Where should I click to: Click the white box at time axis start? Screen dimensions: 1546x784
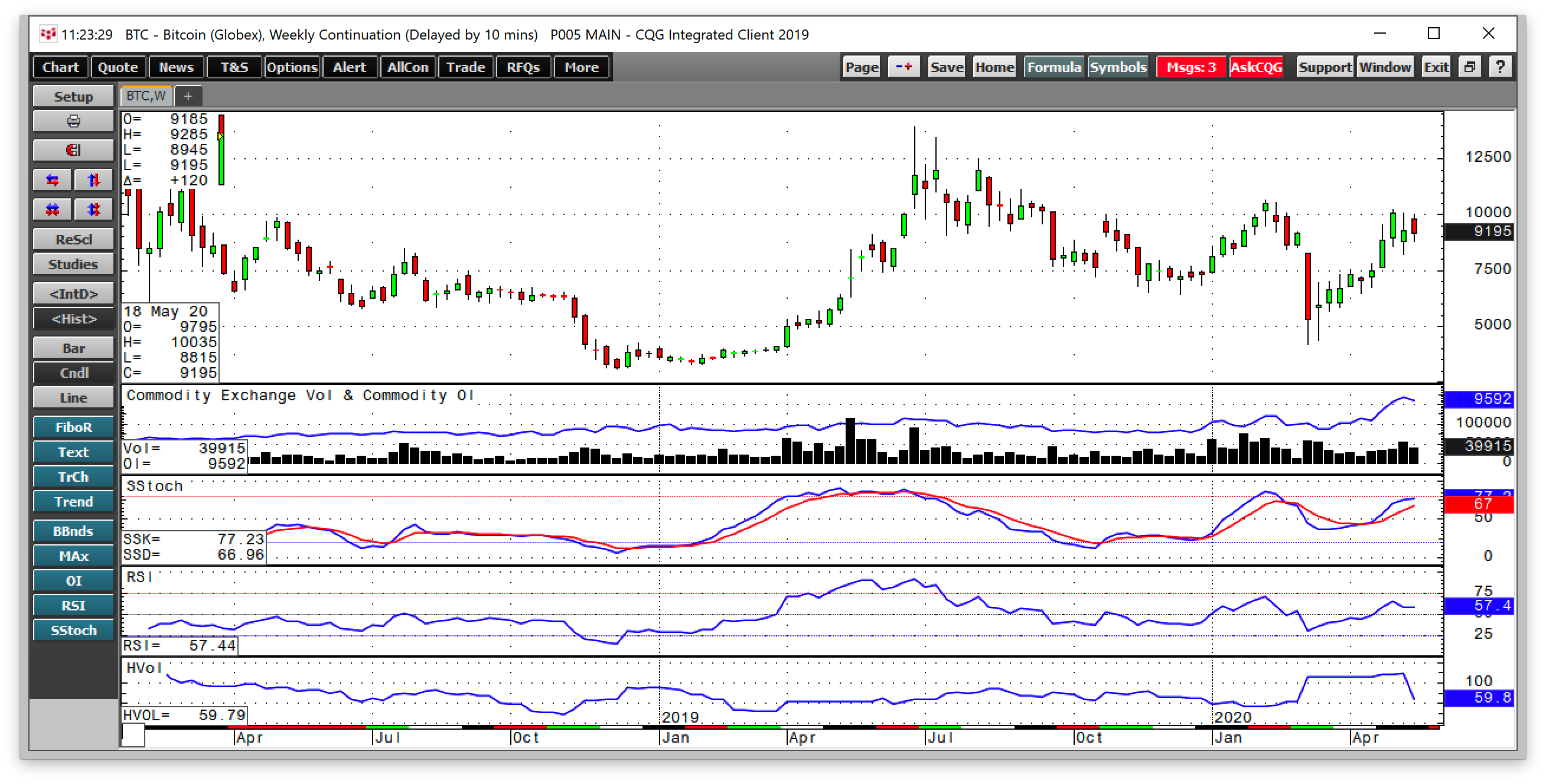(x=133, y=735)
